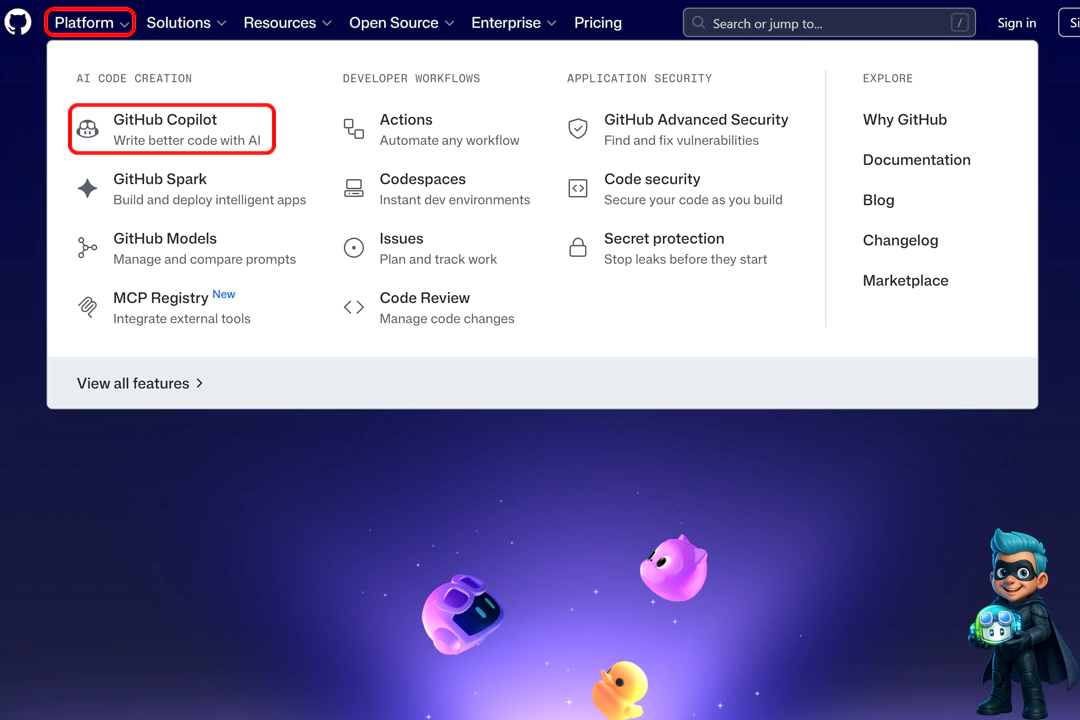The height and width of the screenshot is (720, 1080).
Task: Click the MCP Registry tools icon
Action: [86, 306]
